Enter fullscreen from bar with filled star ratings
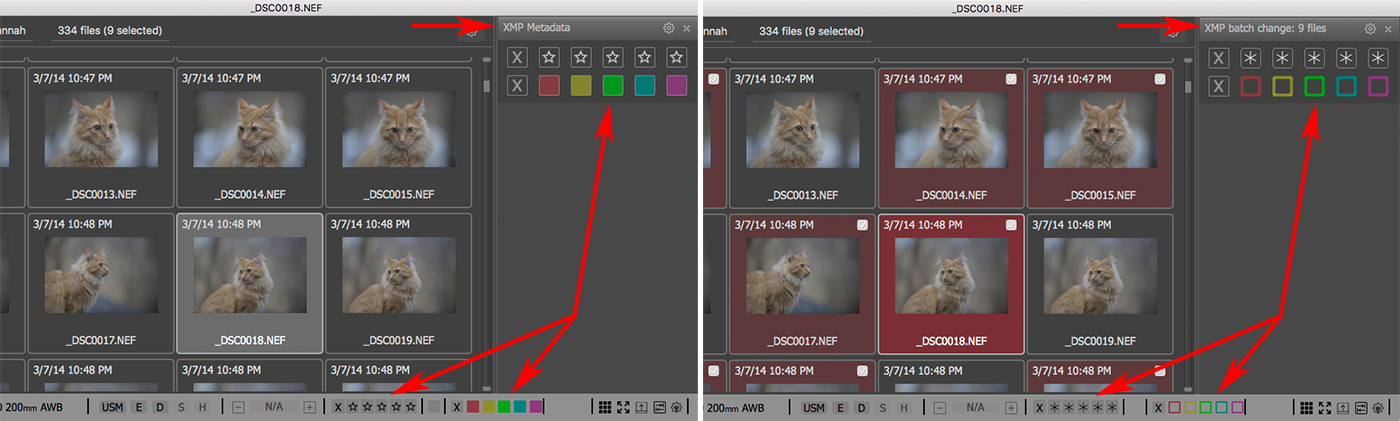 pos(623,407)
